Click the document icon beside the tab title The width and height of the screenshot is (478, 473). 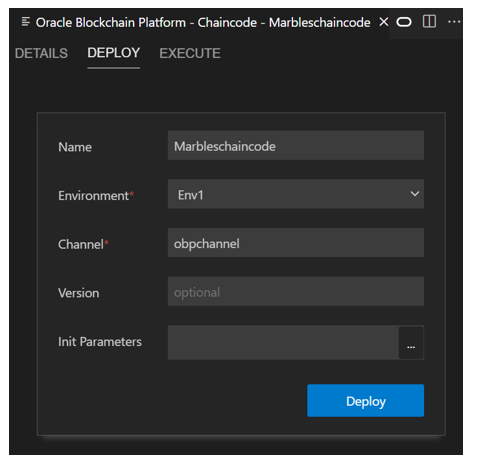tap(26, 22)
